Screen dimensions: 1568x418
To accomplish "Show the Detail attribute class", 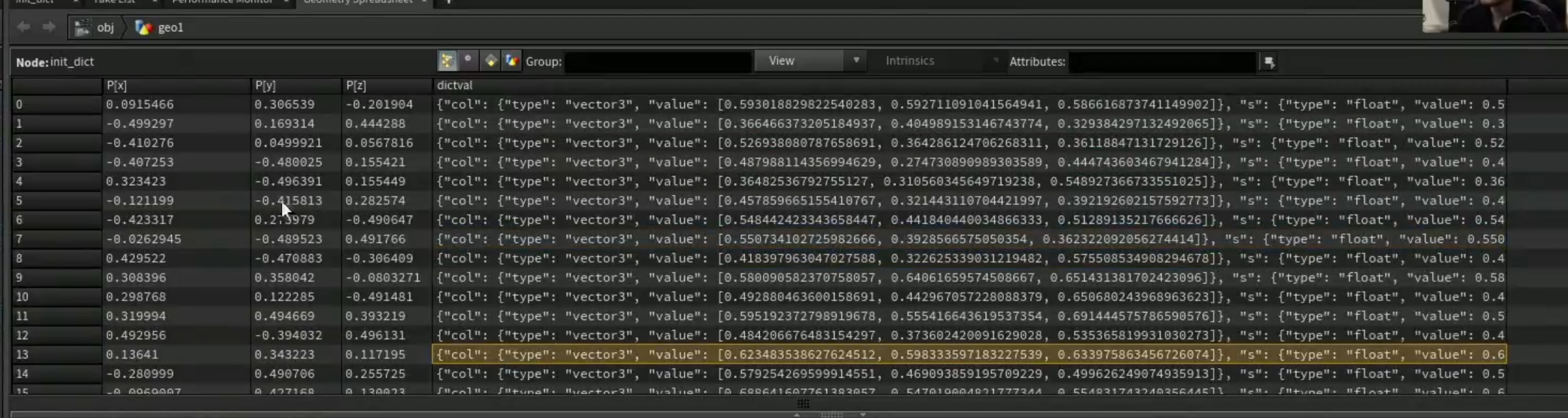I will (x=512, y=61).
